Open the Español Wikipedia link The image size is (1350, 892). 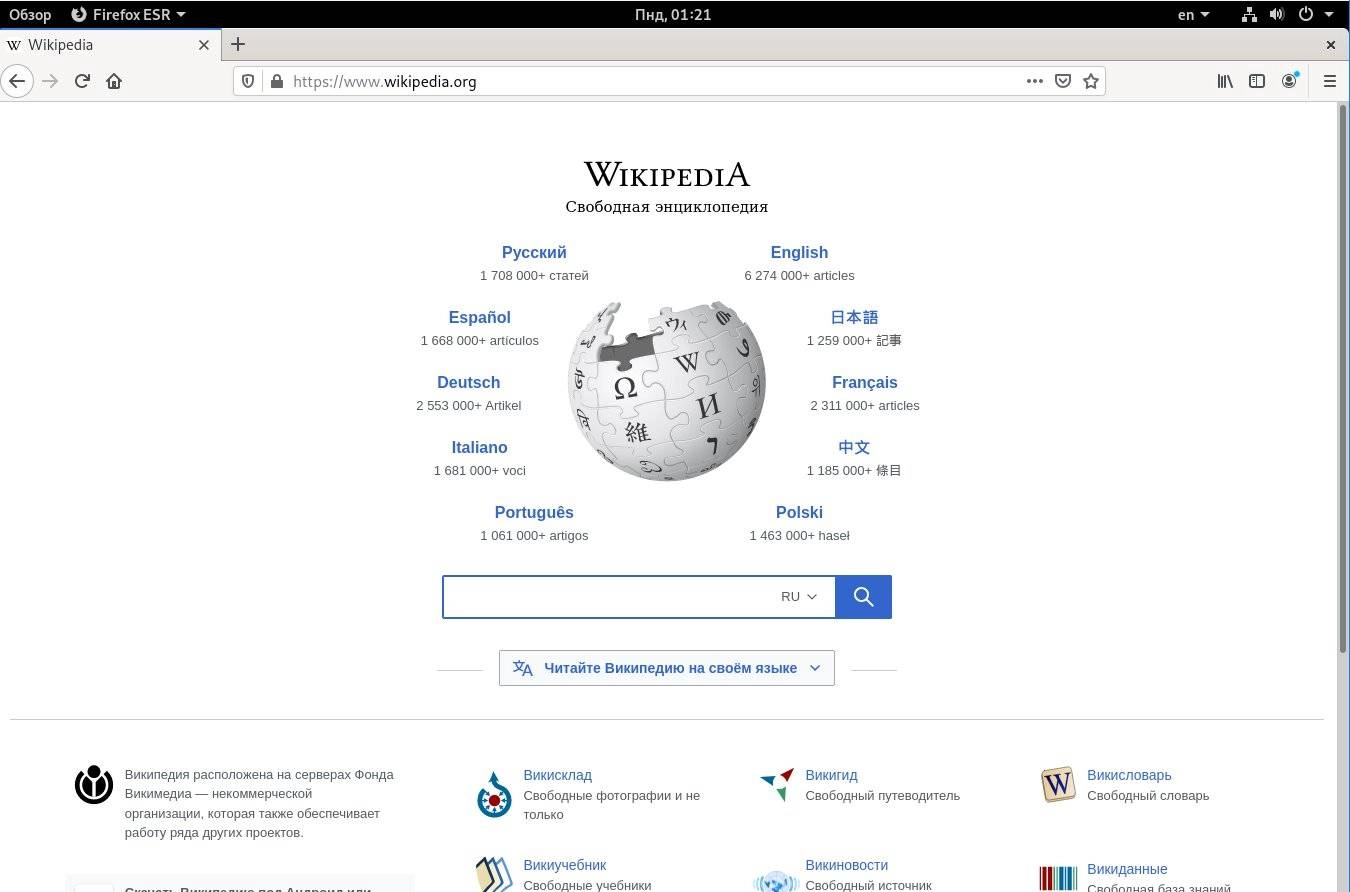coord(479,318)
